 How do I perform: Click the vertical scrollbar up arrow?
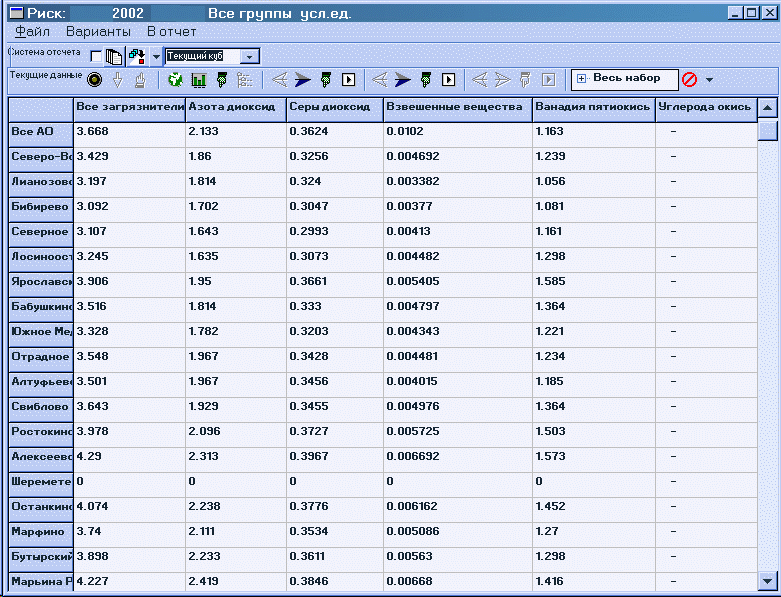[767, 108]
